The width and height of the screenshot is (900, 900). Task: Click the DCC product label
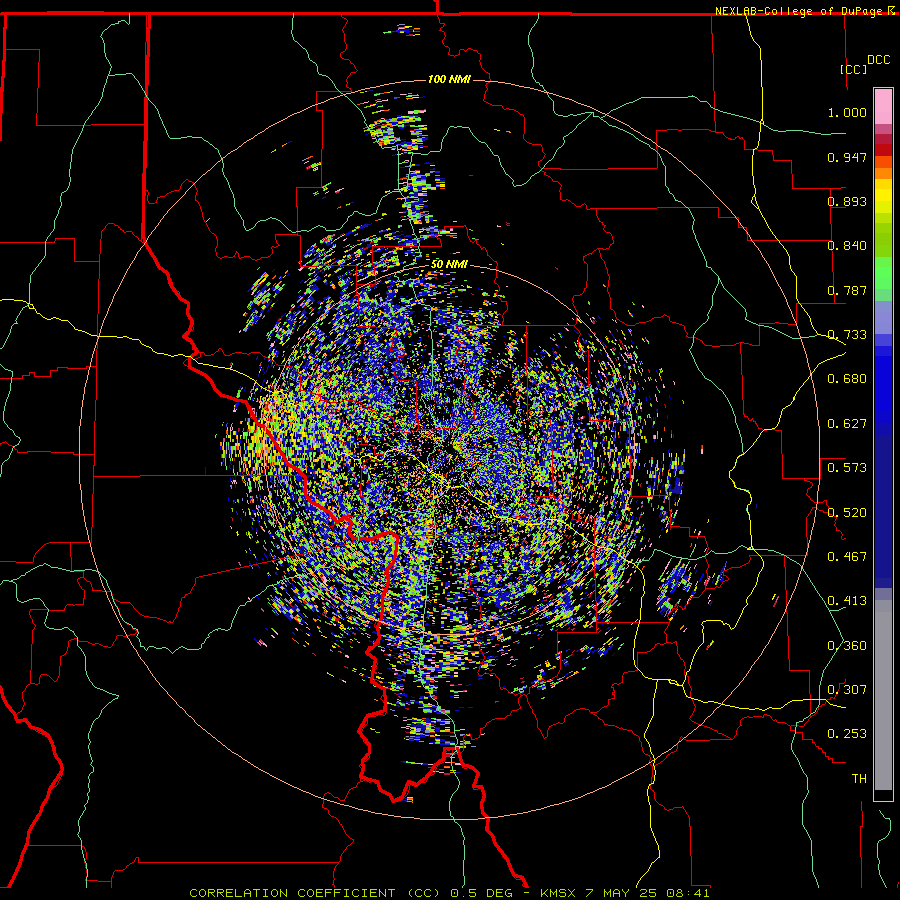(878, 60)
